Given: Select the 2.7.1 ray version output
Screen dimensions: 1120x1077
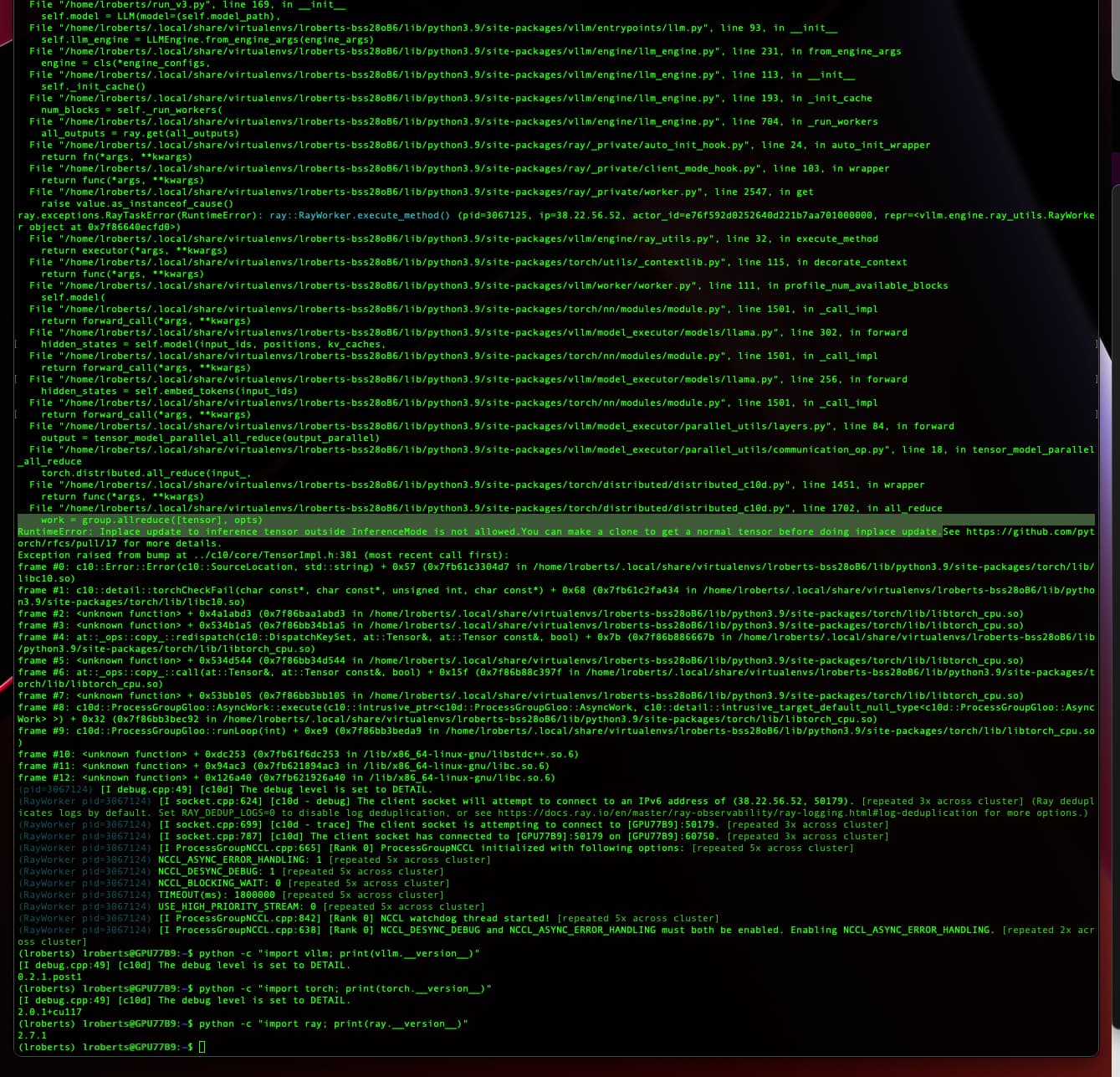Looking at the screenshot, I should pos(32,1035).
